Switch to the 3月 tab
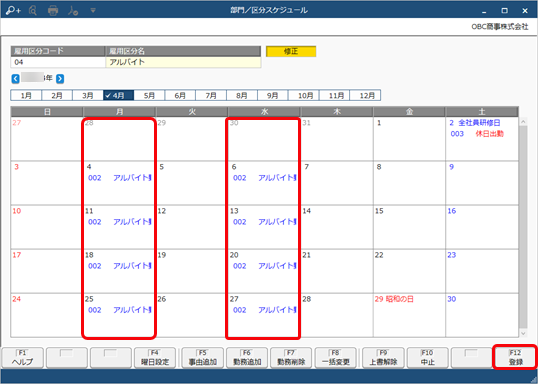This screenshot has height=384, width=538. (x=88, y=95)
